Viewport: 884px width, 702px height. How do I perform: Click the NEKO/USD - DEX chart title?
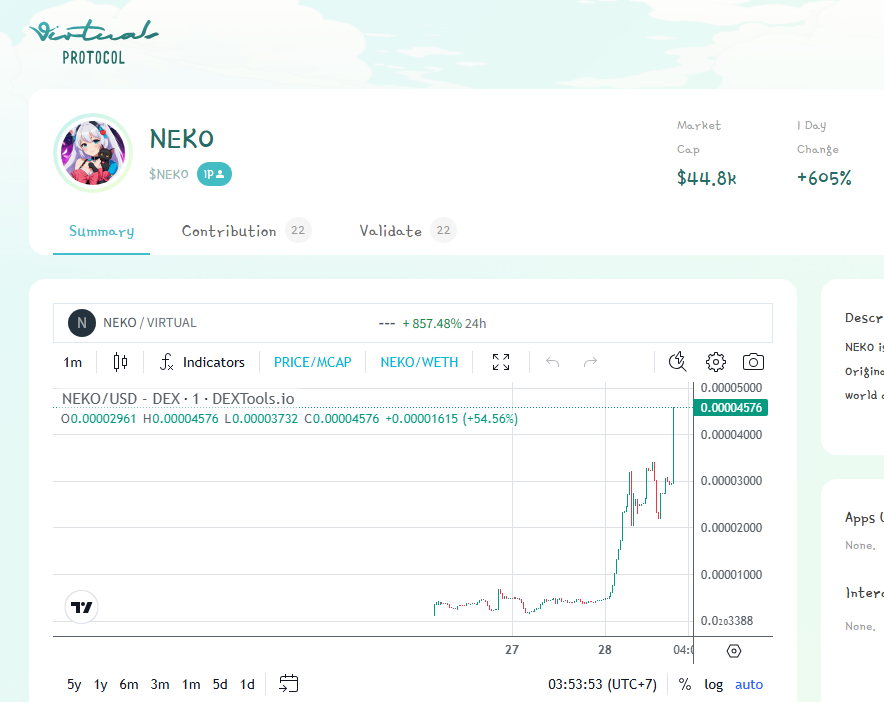178,399
